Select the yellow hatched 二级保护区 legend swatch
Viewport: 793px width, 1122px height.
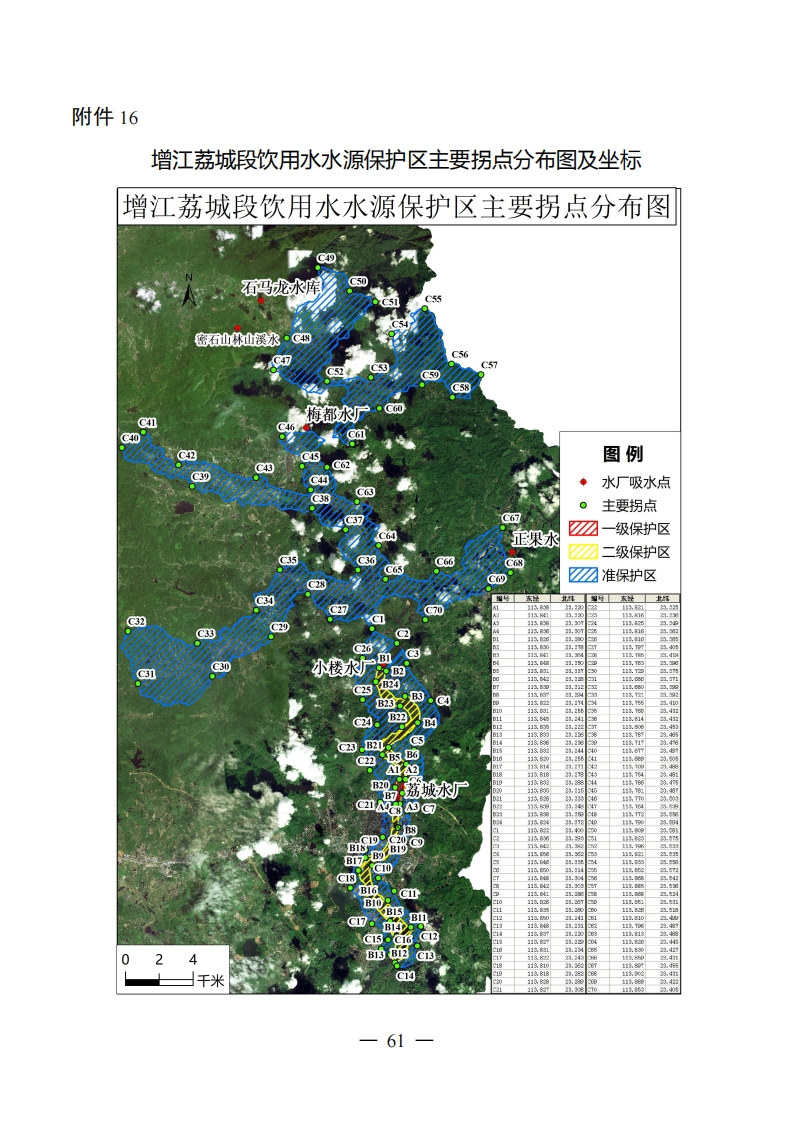click(x=583, y=552)
